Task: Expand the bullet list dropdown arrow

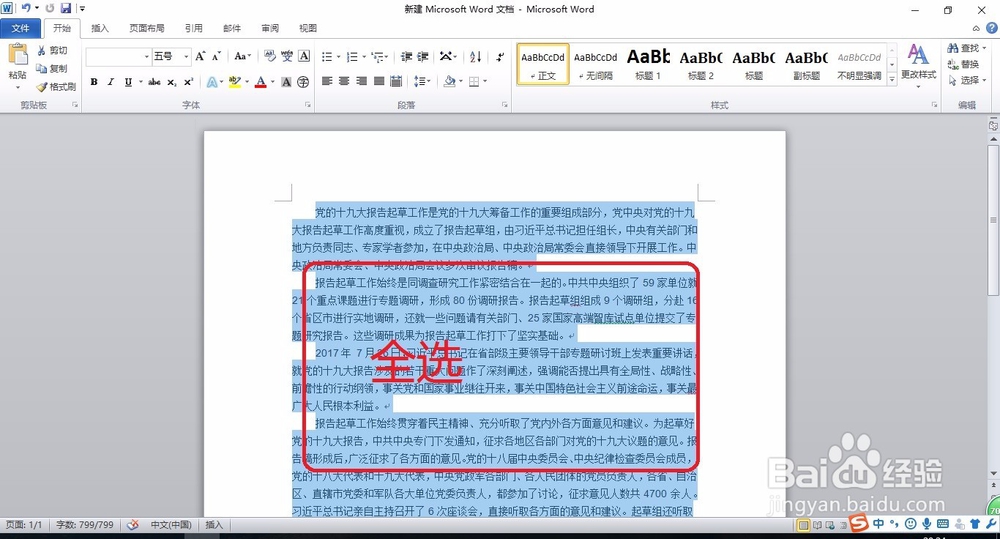Action: point(338,57)
